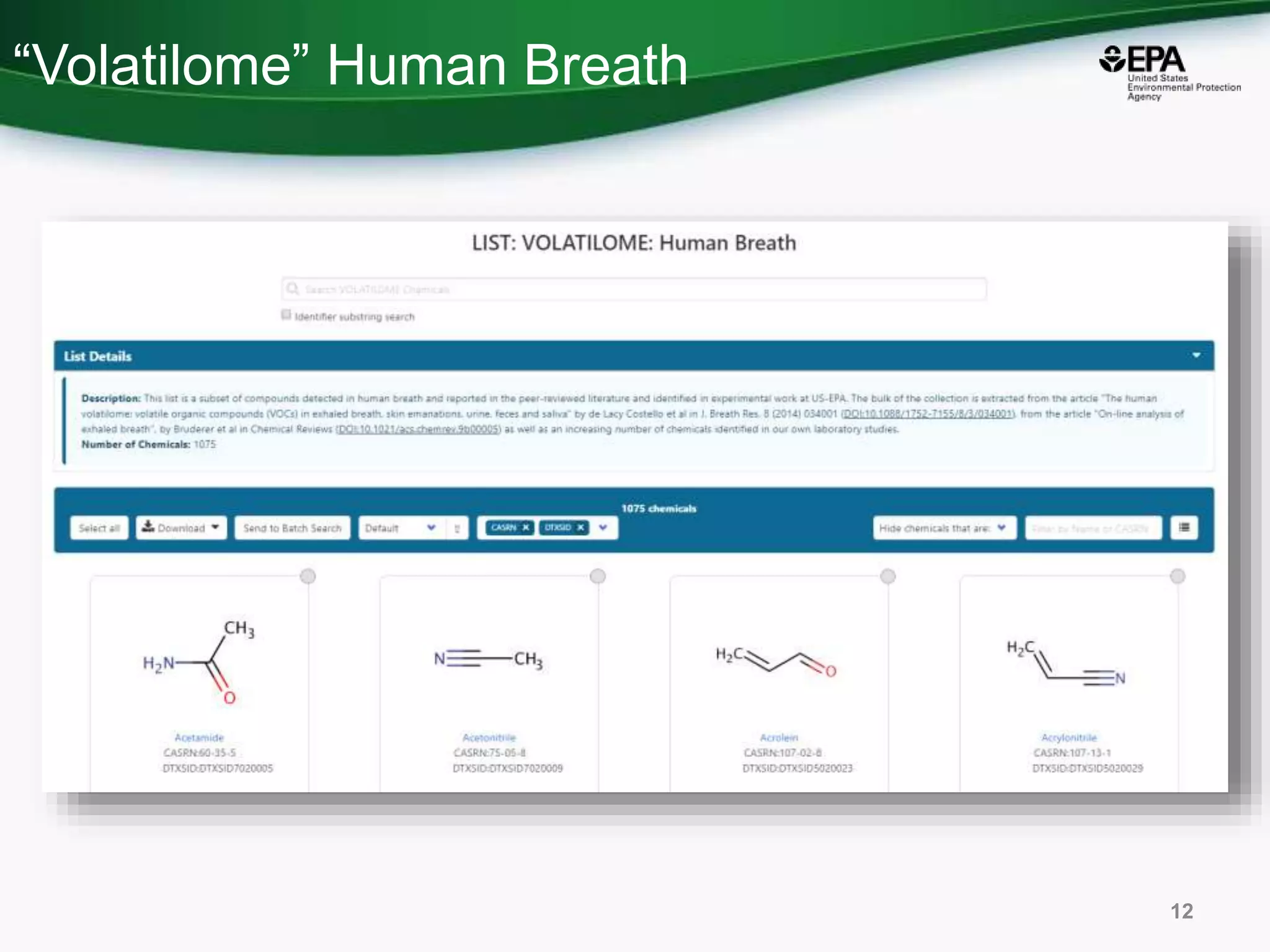Image resolution: width=1270 pixels, height=952 pixels.
Task: Click the DTXSID tag label
Action: point(558,527)
